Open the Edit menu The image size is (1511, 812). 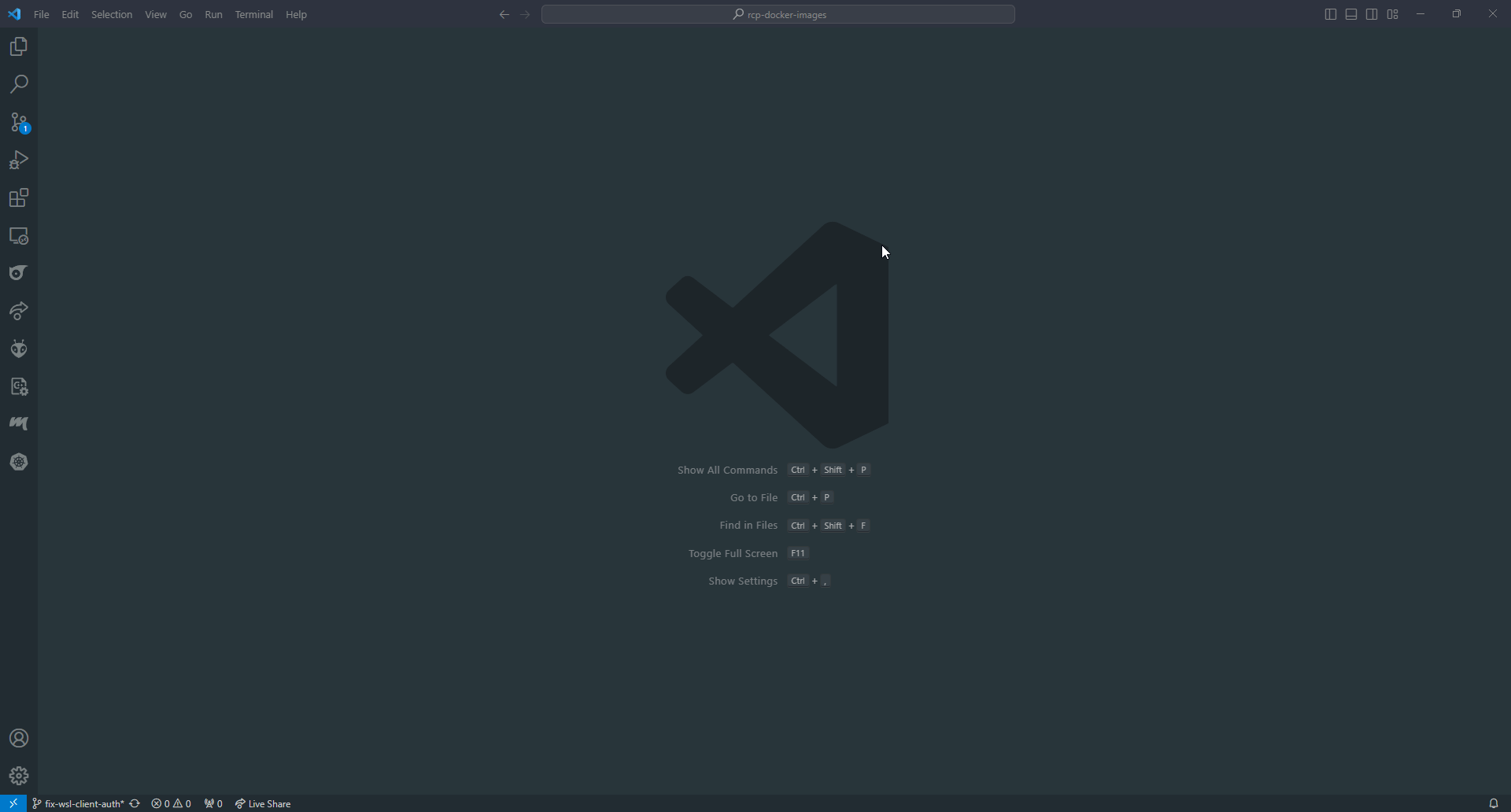coord(70,14)
